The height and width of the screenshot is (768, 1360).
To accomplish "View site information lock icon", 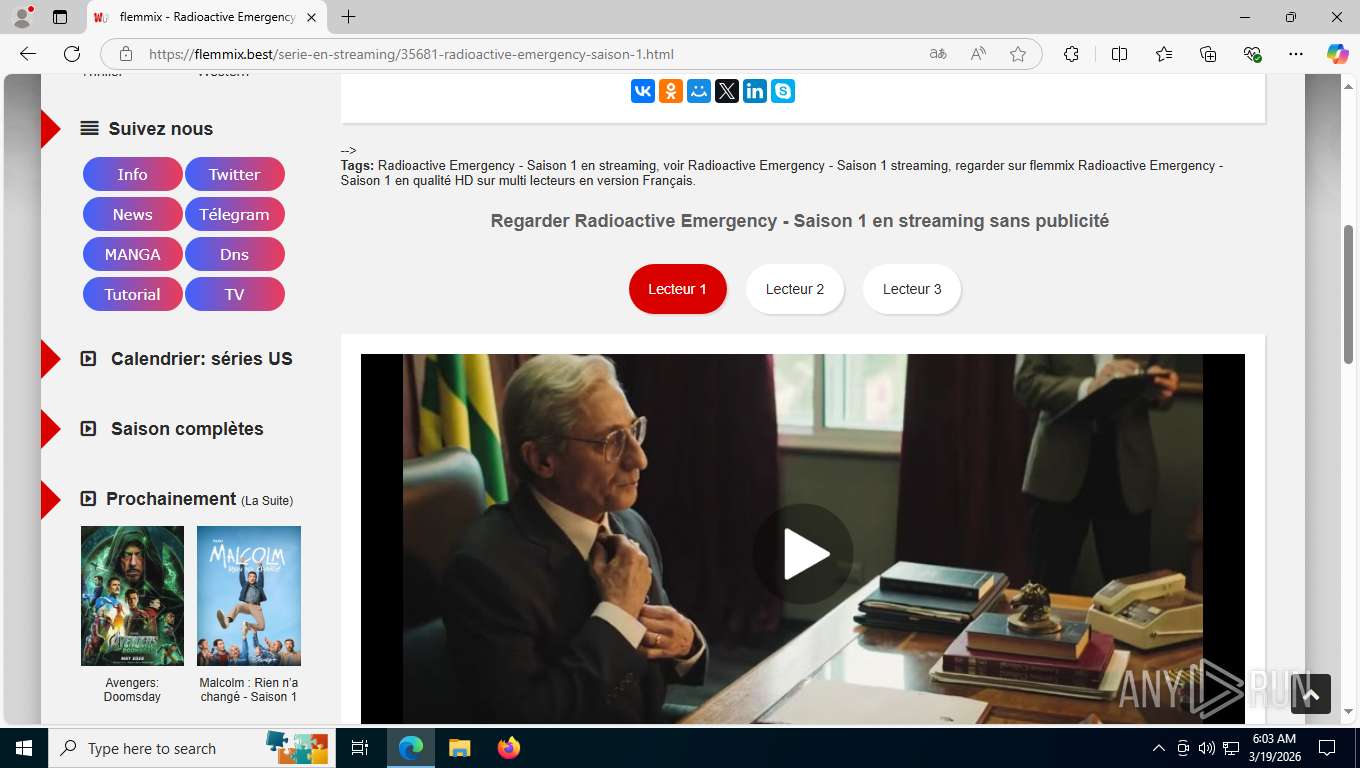I will coord(125,54).
